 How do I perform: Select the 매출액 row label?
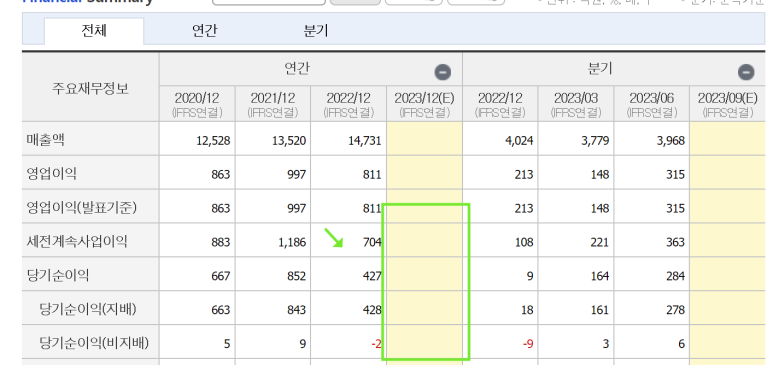45,141
